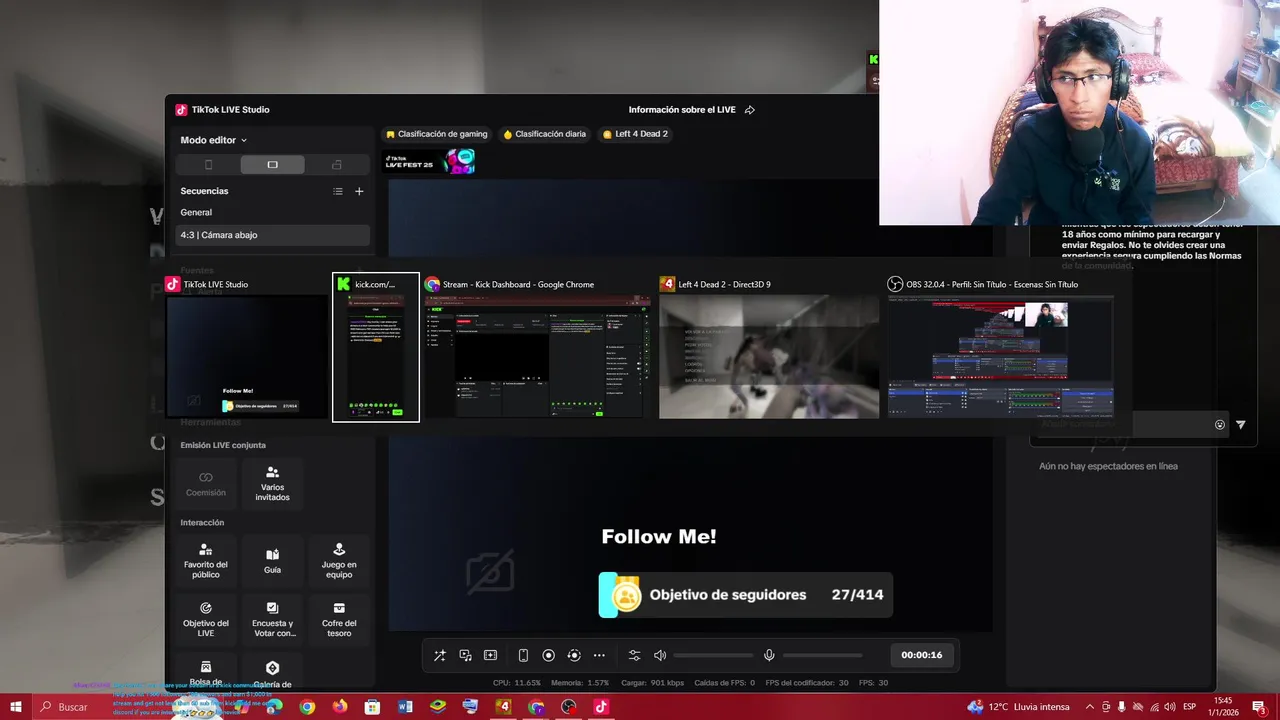Open Google Chrome from the taskbar
1280x720 pixels.
[x=307, y=707]
